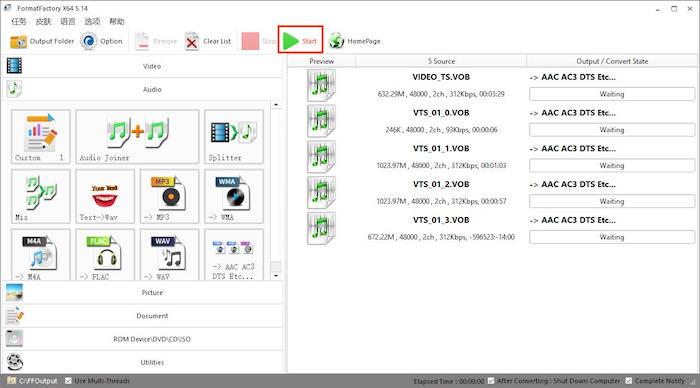700x388 pixels.
Task: Open the 帮助 menu
Action: pyautogui.click(x=117, y=21)
